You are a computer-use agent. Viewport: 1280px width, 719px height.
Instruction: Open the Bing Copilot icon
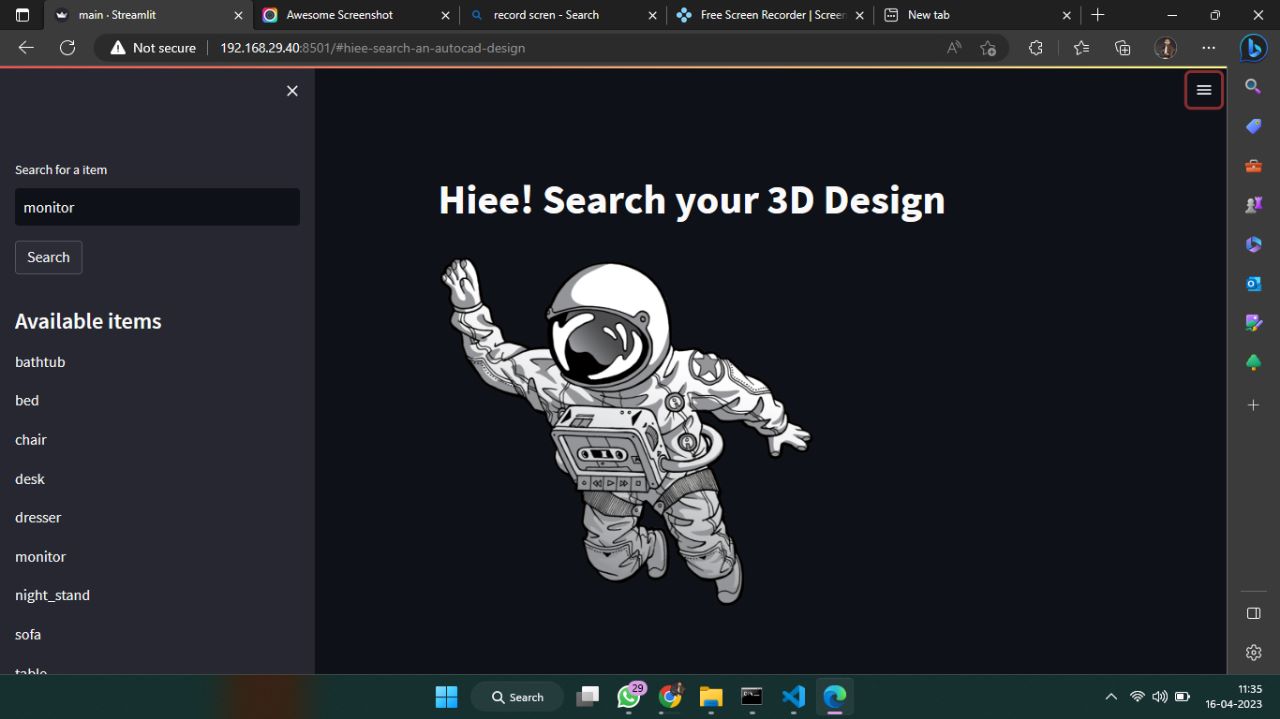(1253, 48)
